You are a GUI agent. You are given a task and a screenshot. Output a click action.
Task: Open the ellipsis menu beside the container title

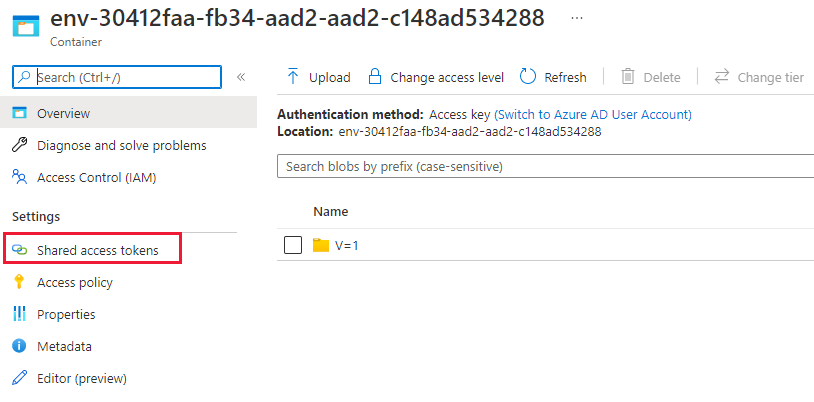click(x=576, y=19)
